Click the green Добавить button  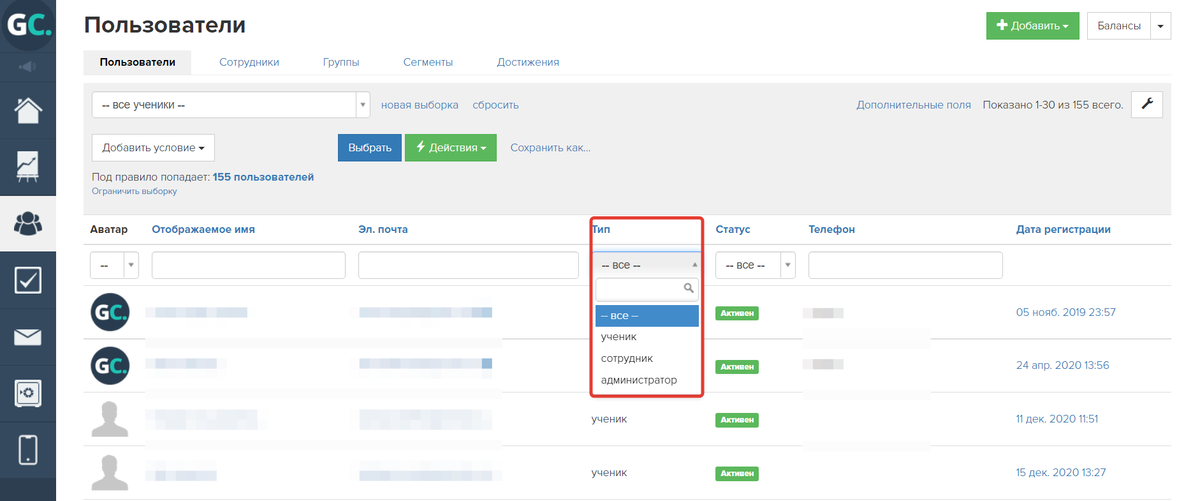[1032, 26]
